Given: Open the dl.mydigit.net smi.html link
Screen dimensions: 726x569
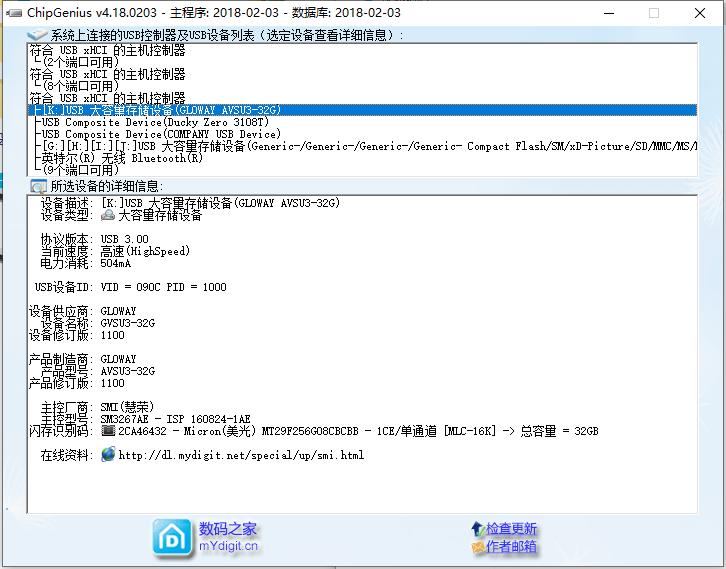Looking at the screenshot, I should (241, 455).
